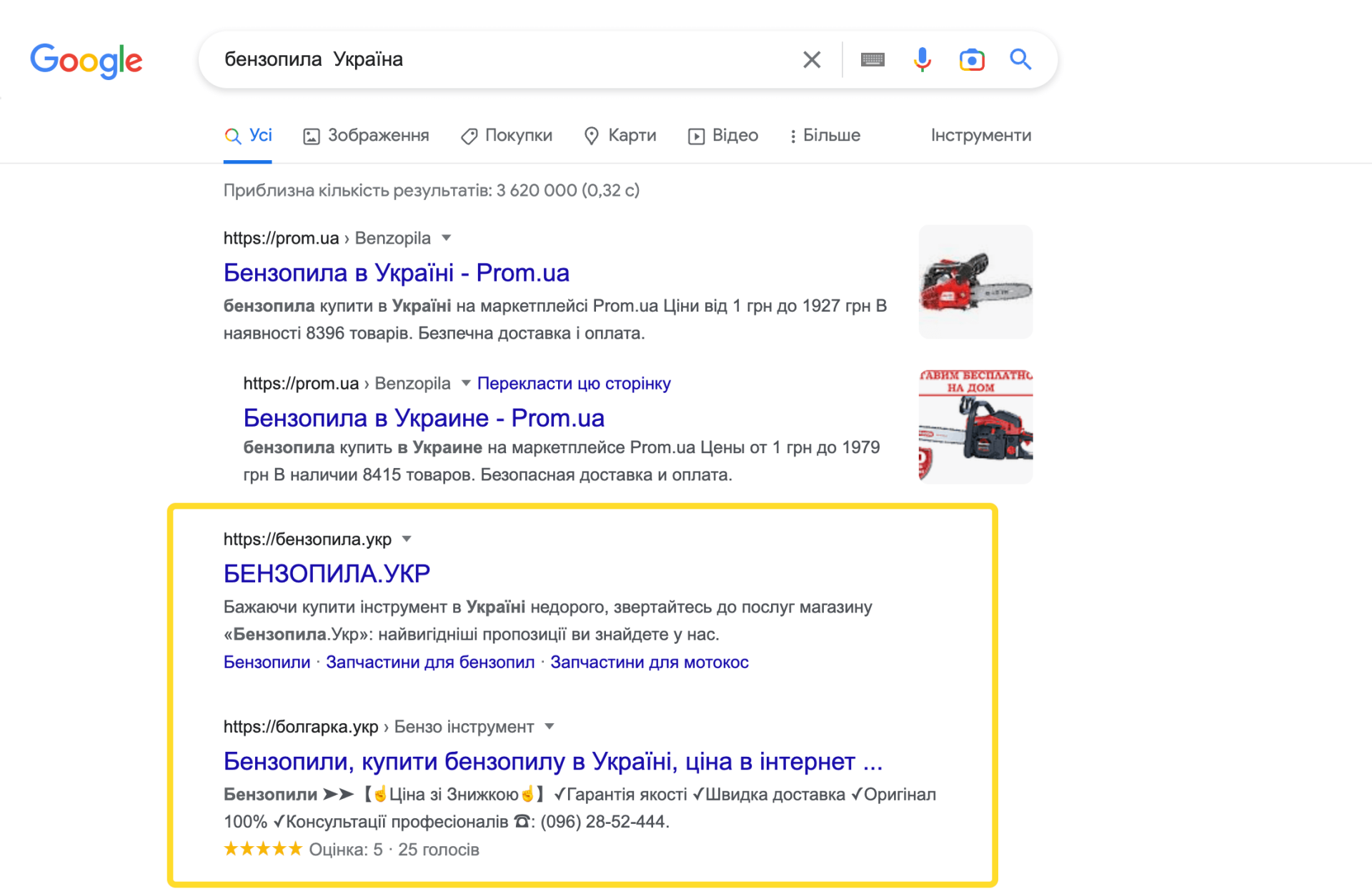
Task: Click the magnifying glass search icon
Action: (x=1020, y=59)
